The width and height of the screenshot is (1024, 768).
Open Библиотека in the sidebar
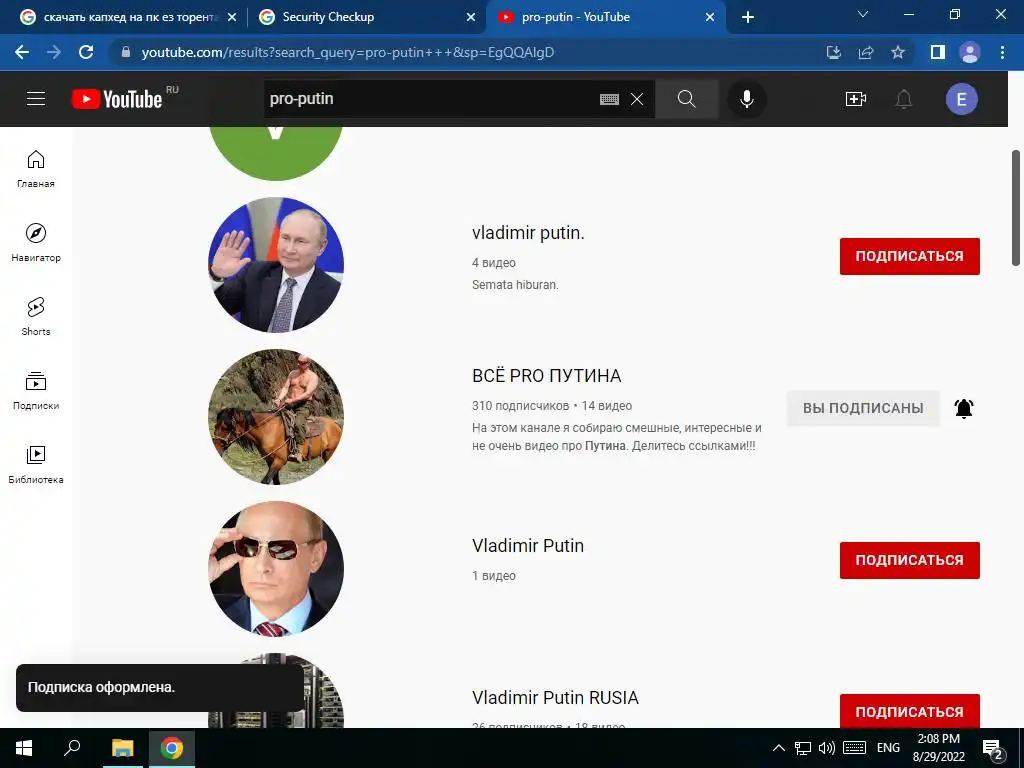36,464
